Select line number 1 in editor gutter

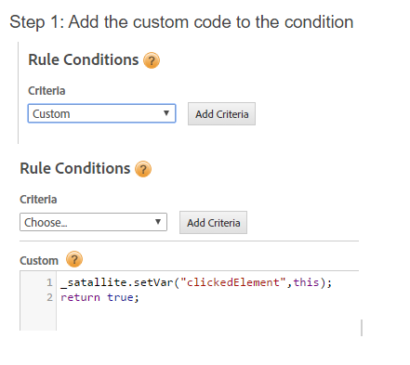coord(50,283)
